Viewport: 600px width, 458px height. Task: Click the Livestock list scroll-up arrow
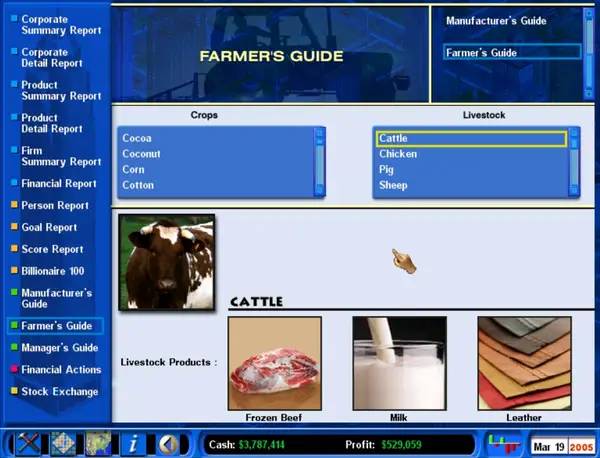(574, 132)
